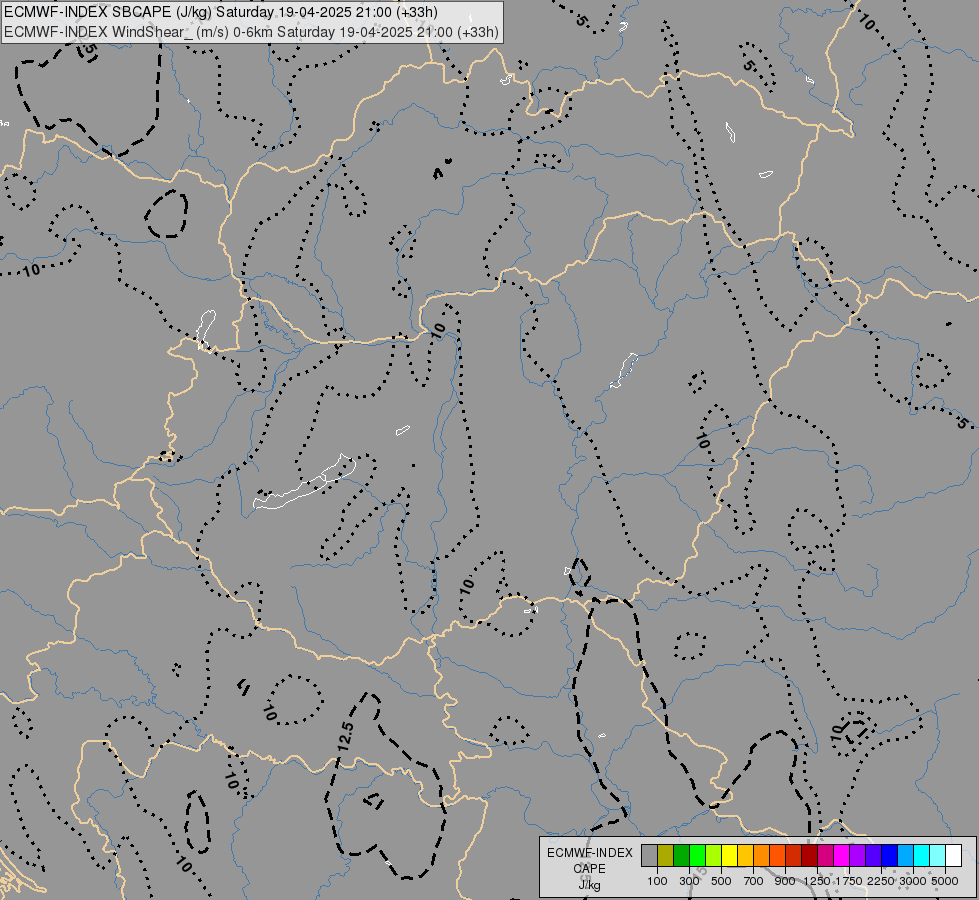
Task: Select the pale cyan swatch left of 5000 tick
Action: coord(938,856)
